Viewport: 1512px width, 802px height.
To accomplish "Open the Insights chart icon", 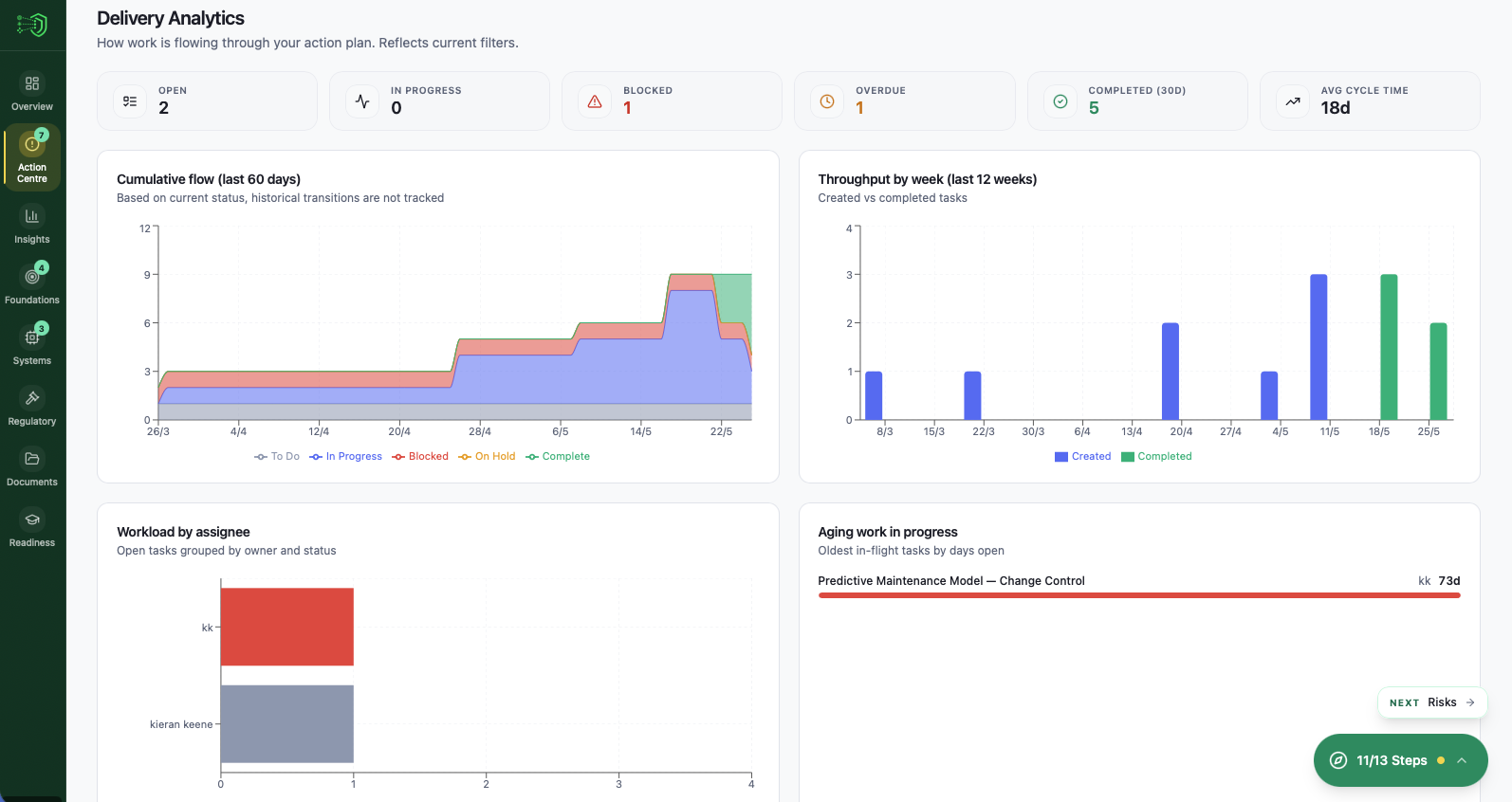I will [32, 216].
